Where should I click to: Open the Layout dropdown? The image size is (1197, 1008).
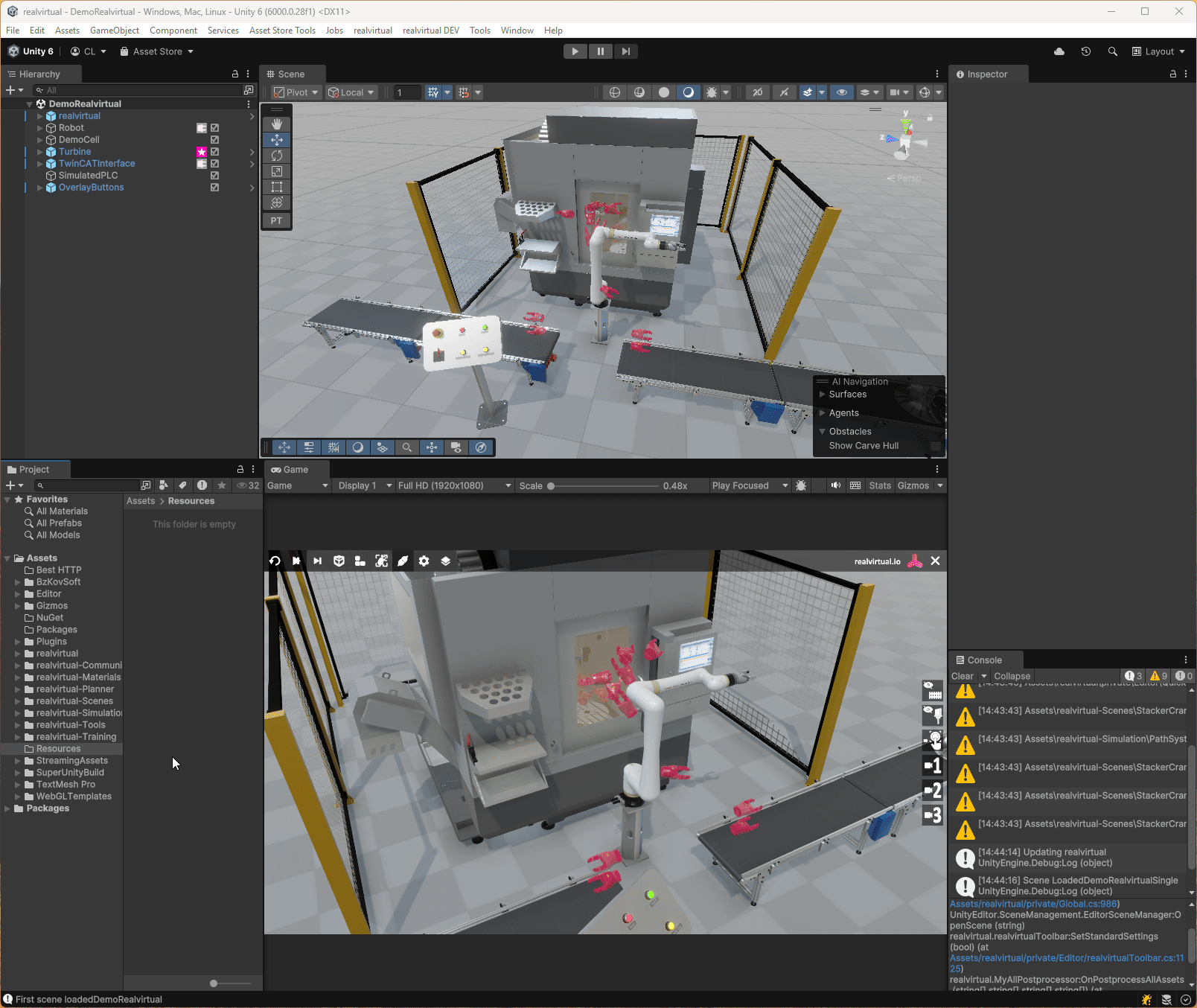click(x=1158, y=51)
